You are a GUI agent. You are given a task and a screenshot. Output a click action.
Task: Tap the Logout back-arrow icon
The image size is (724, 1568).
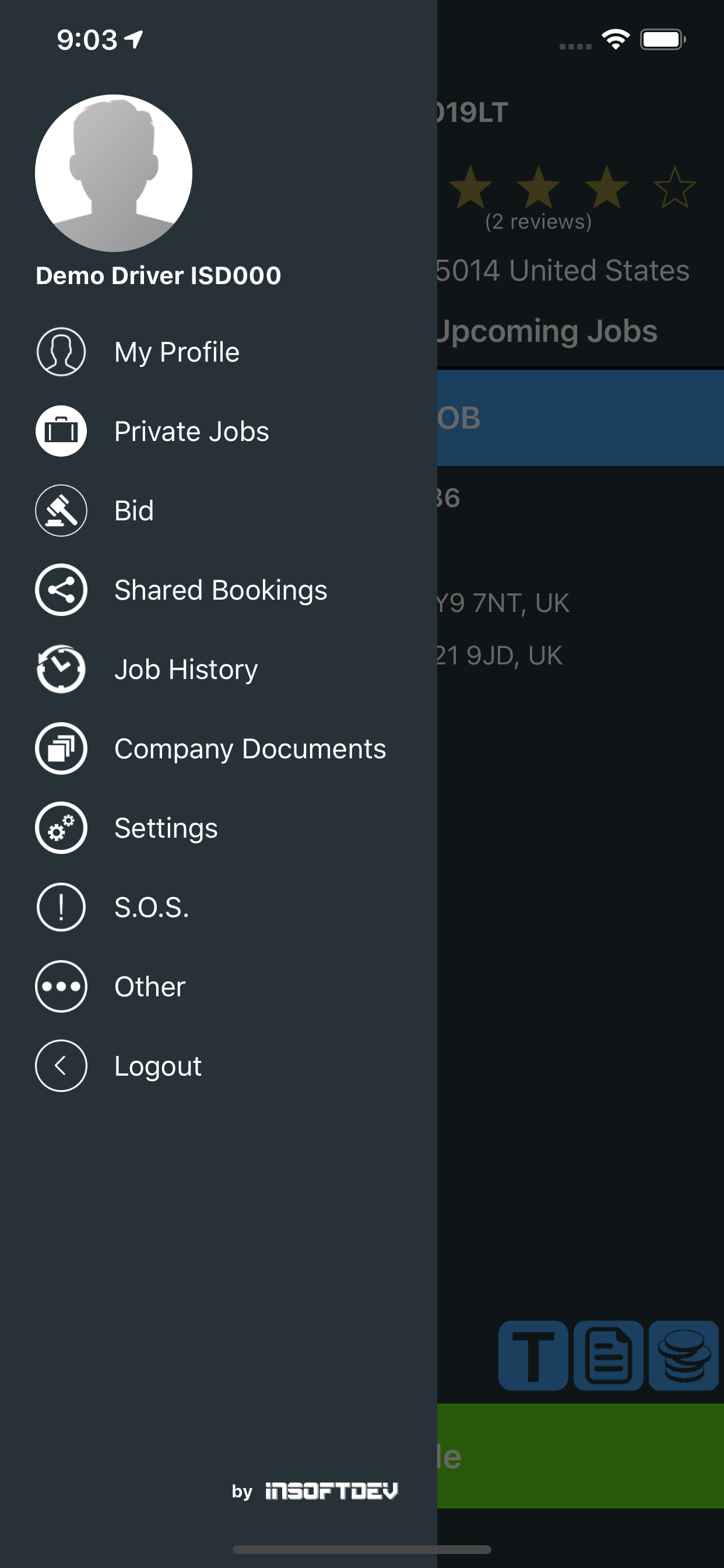61,1066
